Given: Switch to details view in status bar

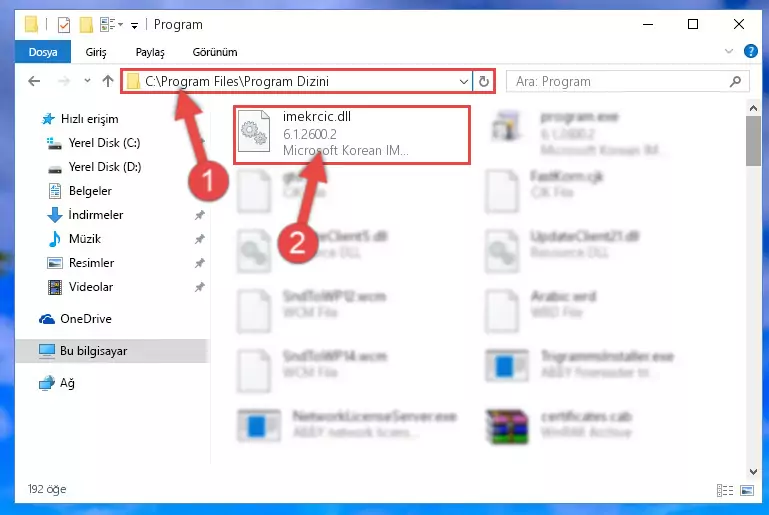Looking at the screenshot, I should (x=724, y=490).
